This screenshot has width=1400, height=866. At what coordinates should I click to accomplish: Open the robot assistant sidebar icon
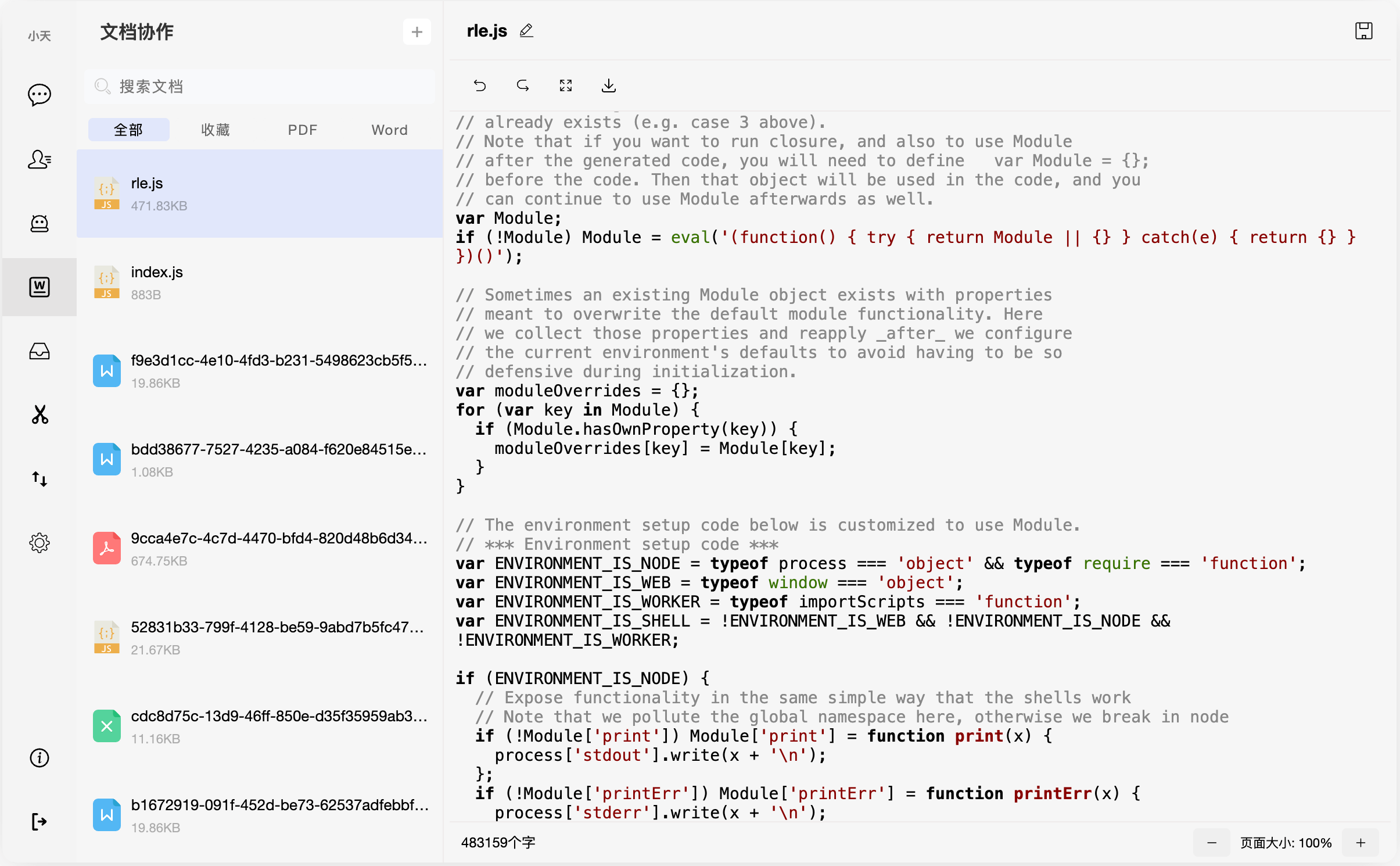click(40, 223)
